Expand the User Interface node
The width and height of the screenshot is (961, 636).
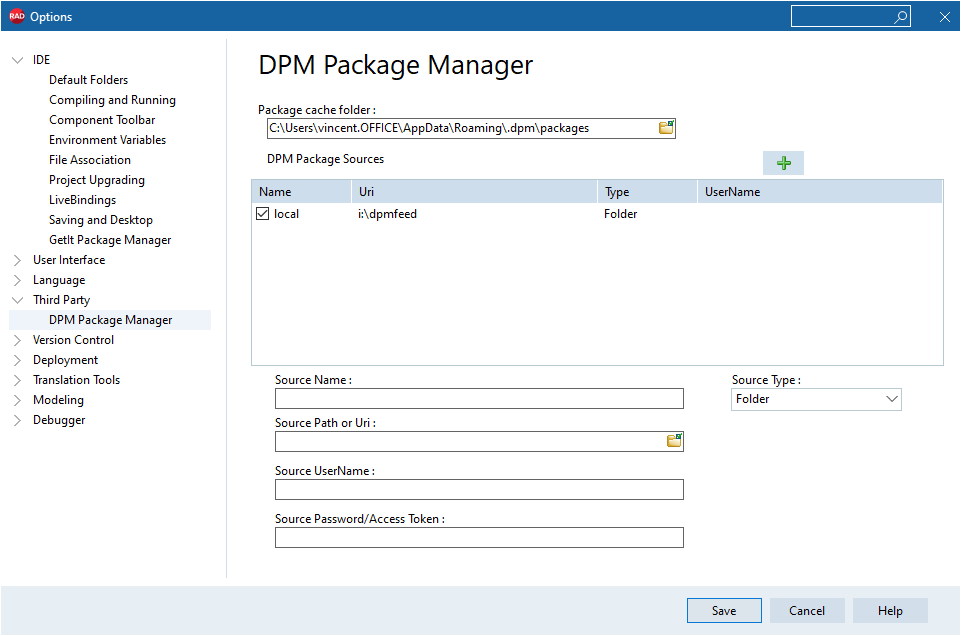[17, 260]
